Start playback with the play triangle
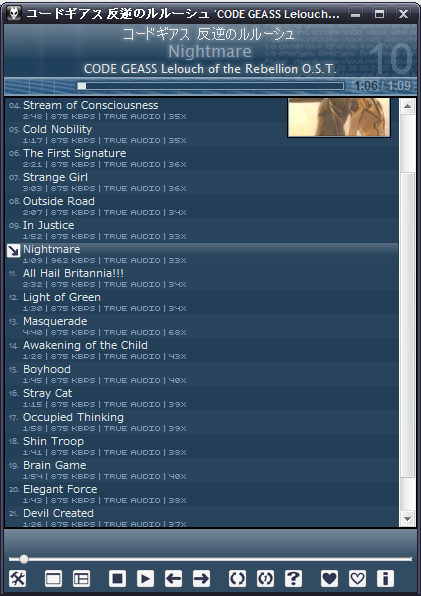The image size is (421, 596). (x=146, y=579)
